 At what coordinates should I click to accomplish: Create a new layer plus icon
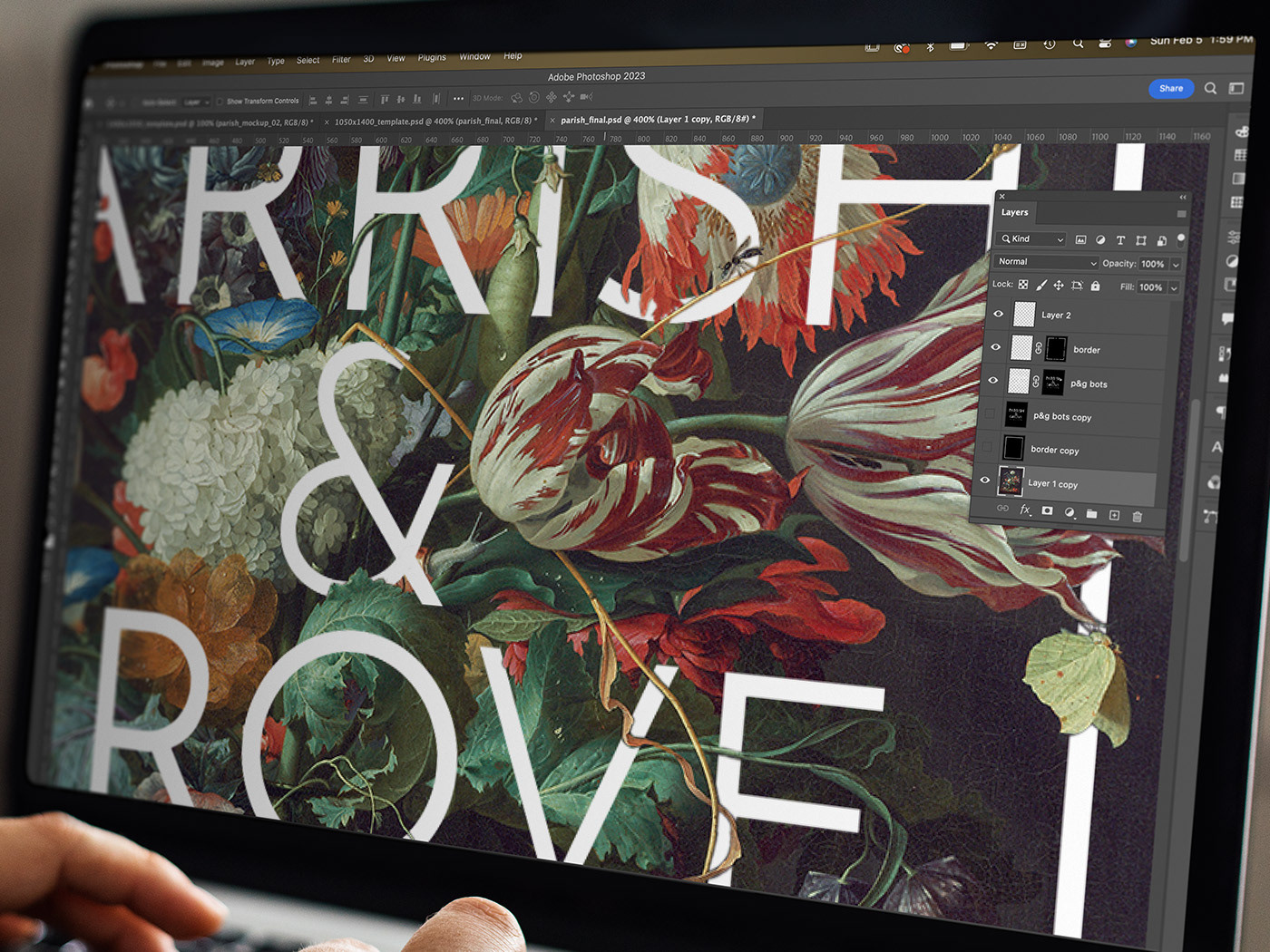coord(1114,515)
